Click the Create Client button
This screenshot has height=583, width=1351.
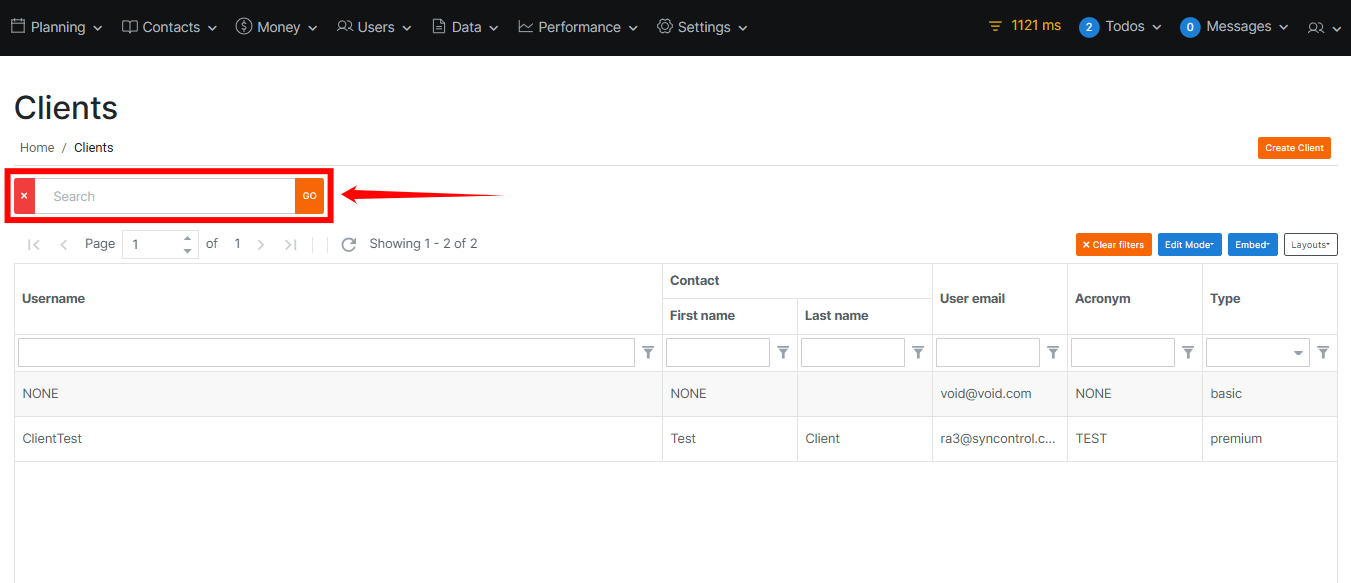(1294, 148)
